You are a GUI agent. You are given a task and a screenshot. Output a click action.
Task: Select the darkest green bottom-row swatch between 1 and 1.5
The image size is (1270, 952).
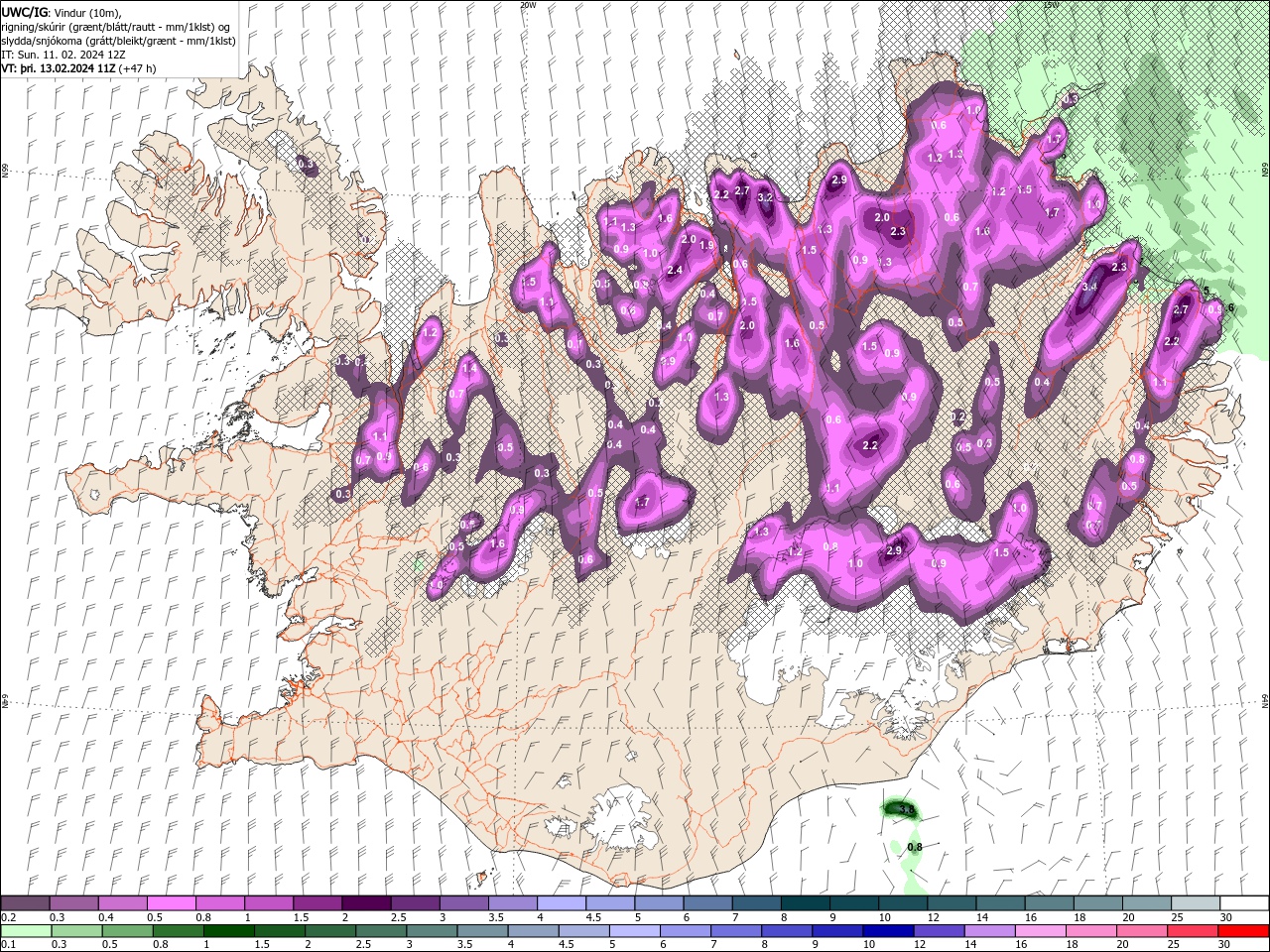coord(229,931)
